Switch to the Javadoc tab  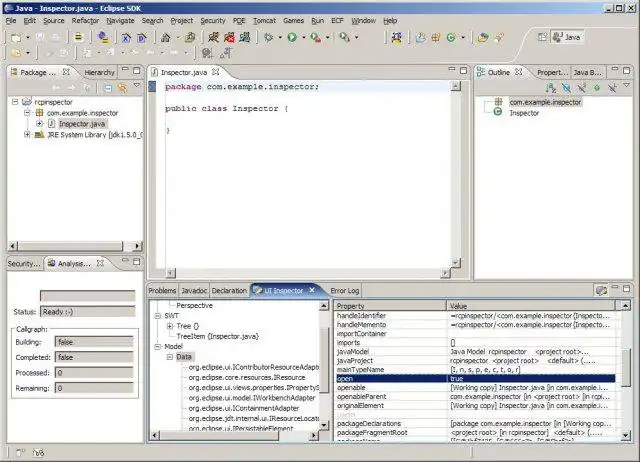pos(194,291)
